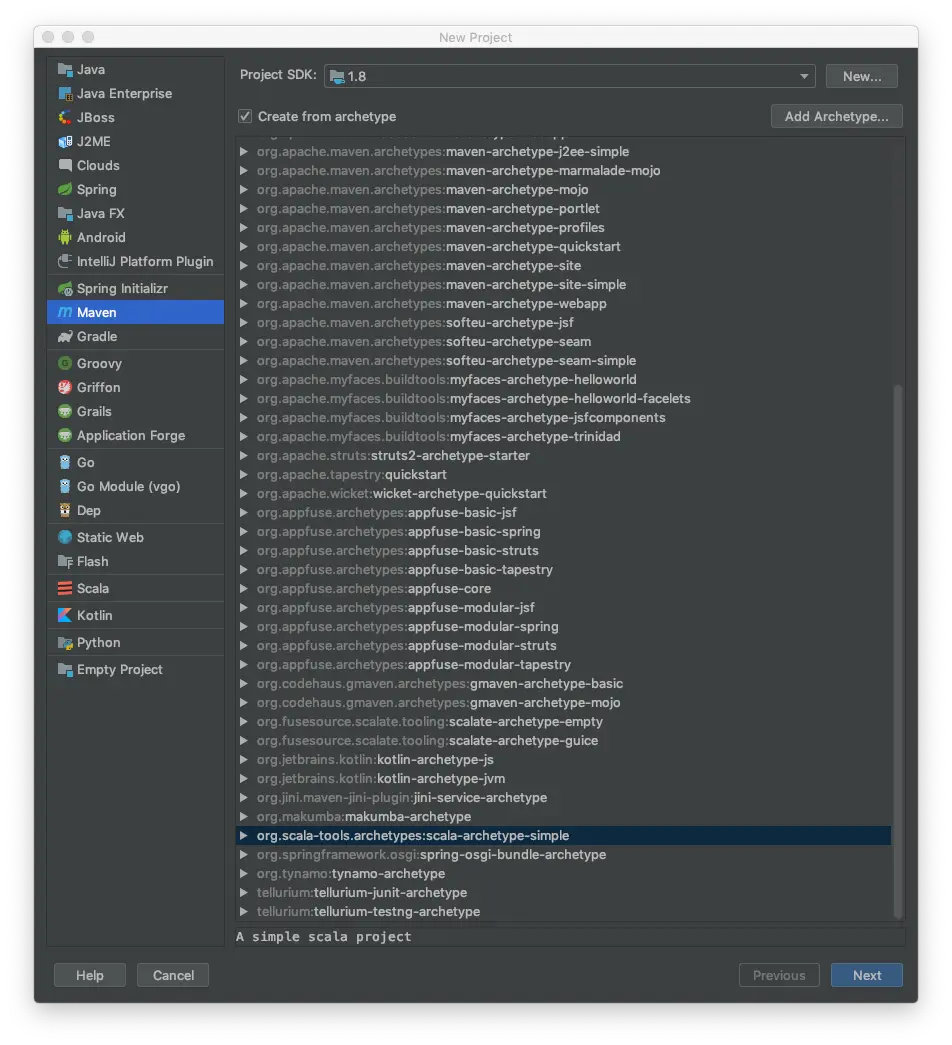Pick the Grails icon
952x1045 pixels.
[x=65, y=411]
